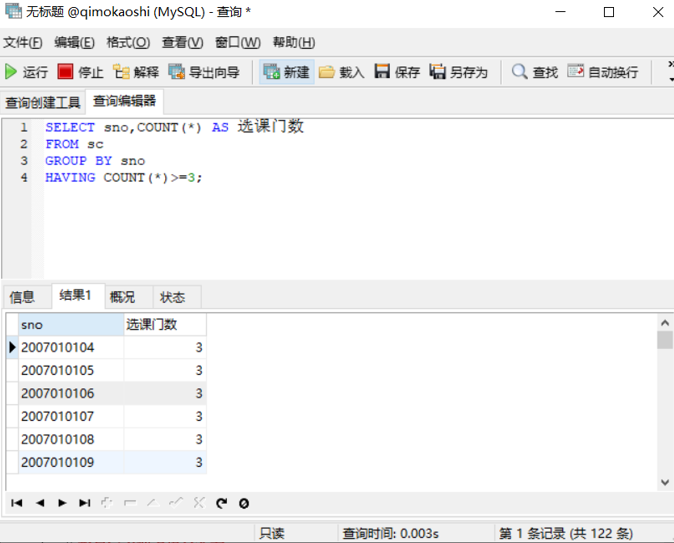Click the Explain (解释) toolbar icon
Screen dimensions: 674x543
click(136, 72)
